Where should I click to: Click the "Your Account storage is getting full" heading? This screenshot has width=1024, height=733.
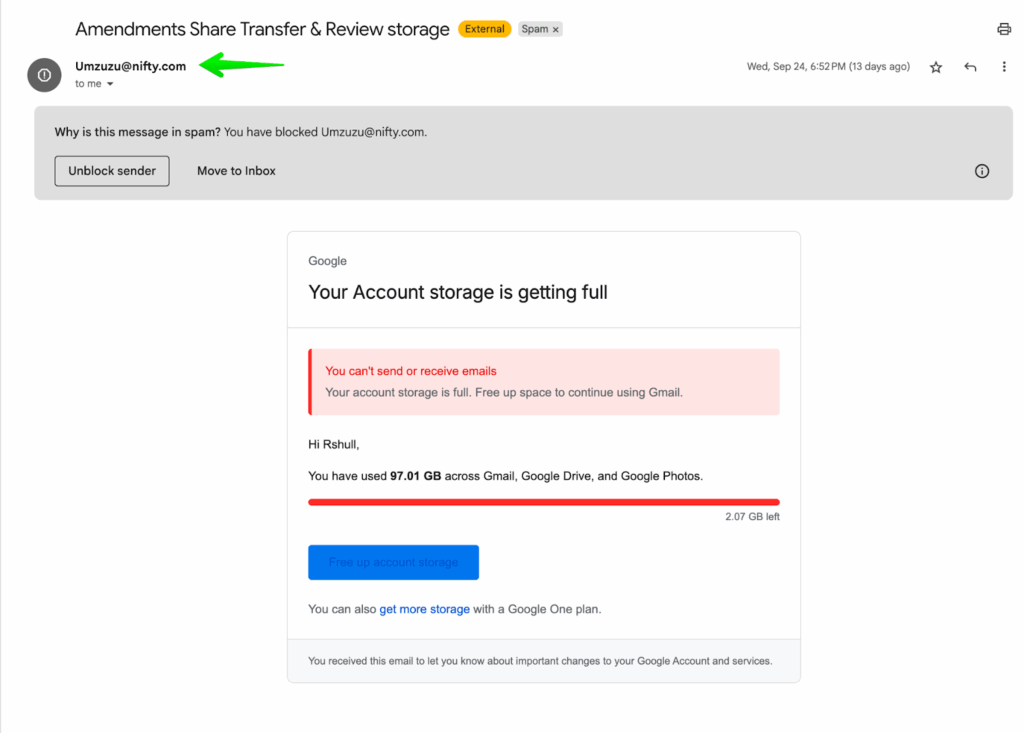[x=458, y=292]
